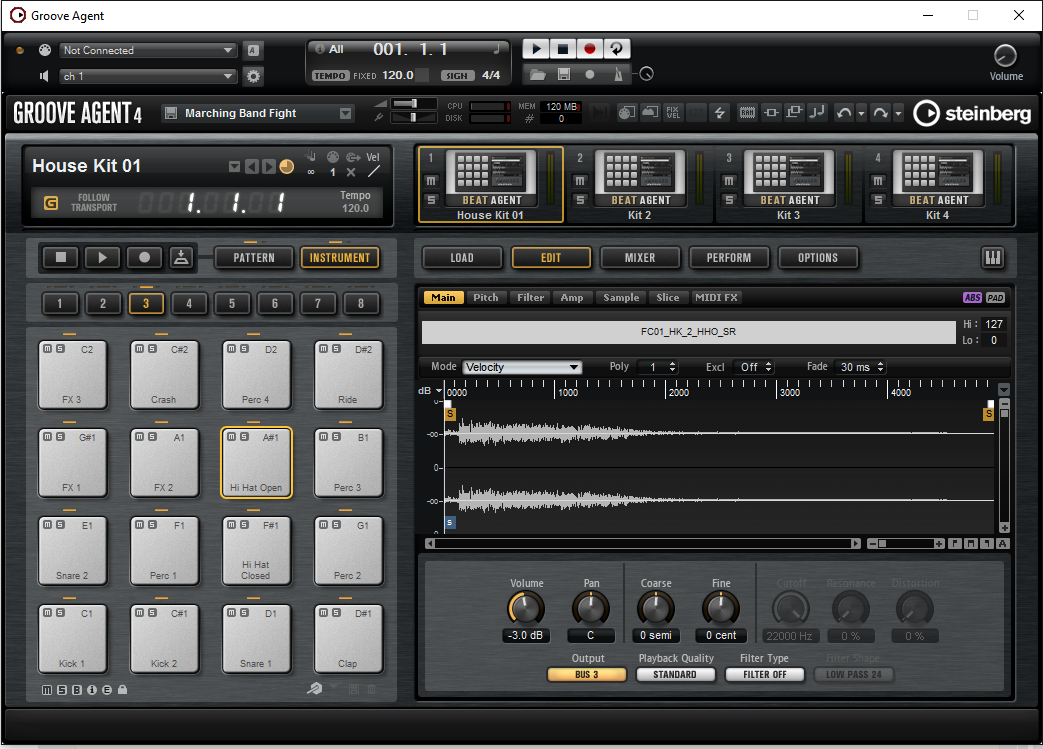Image resolution: width=1043 pixels, height=749 pixels.
Task: Open the House Kit 01 kit menu arrow
Action: (x=234, y=166)
